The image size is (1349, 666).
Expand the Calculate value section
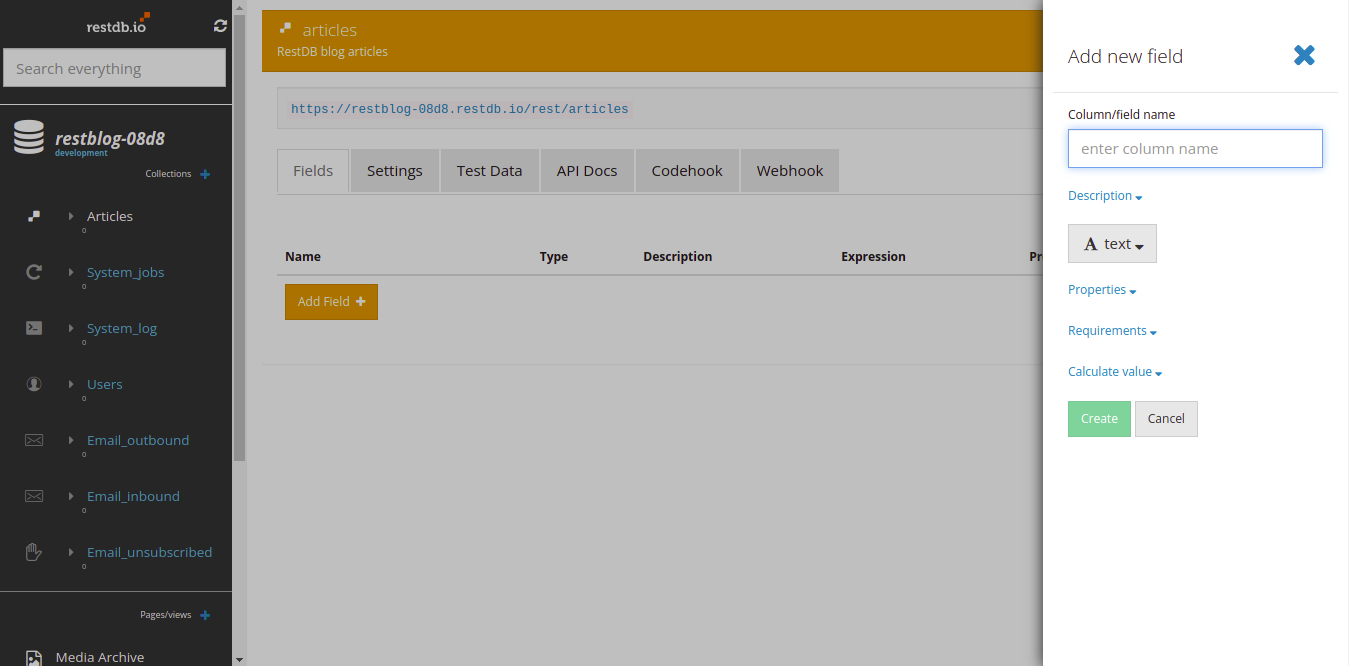1114,372
